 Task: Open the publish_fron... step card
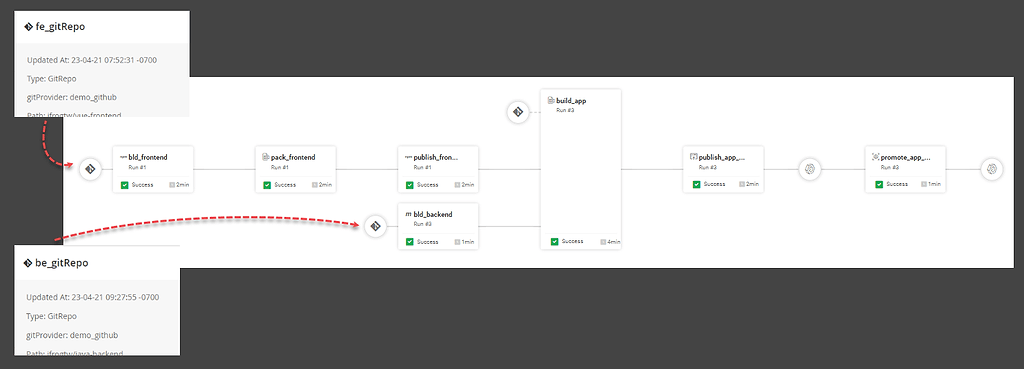click(x=438, y=169)
